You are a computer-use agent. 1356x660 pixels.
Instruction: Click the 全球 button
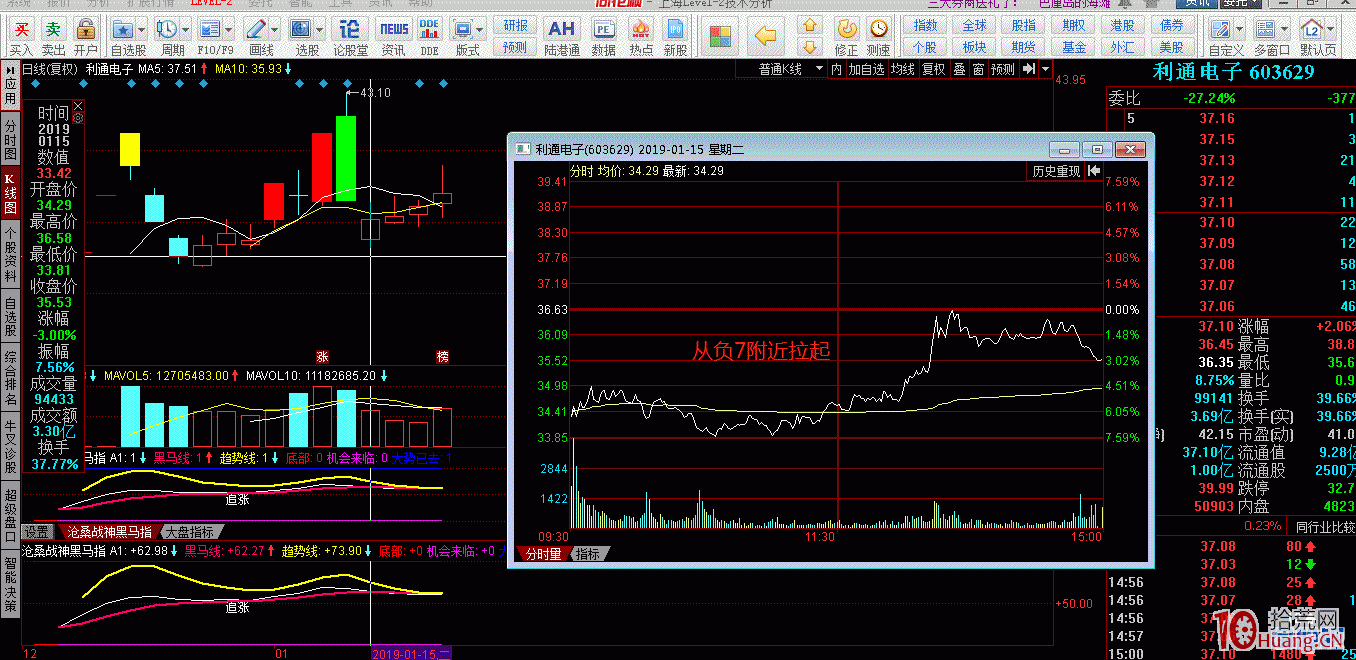tap(974, 26)
